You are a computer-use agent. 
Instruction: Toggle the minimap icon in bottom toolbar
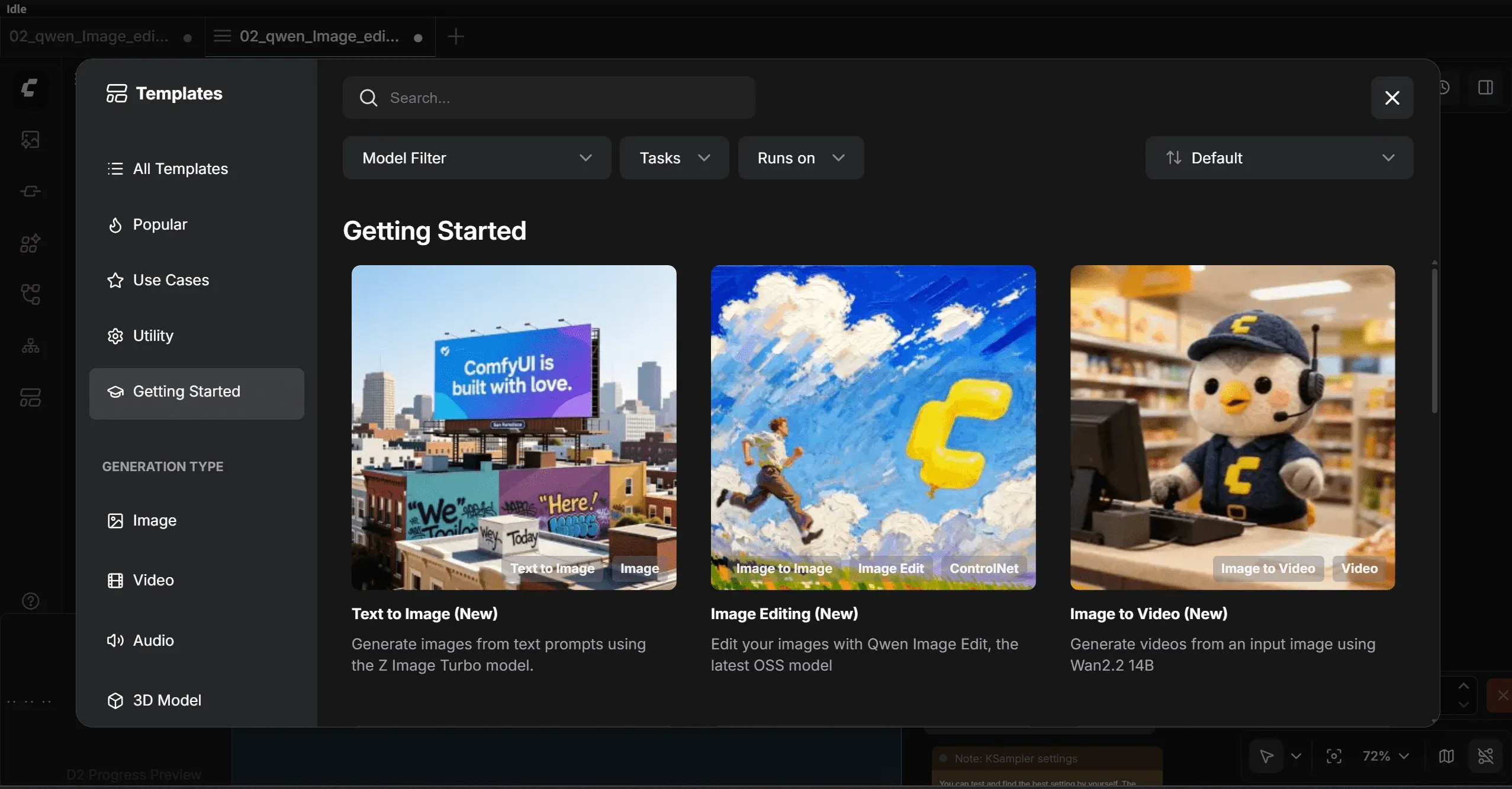pyautogui.click(x=1446, y=756)
